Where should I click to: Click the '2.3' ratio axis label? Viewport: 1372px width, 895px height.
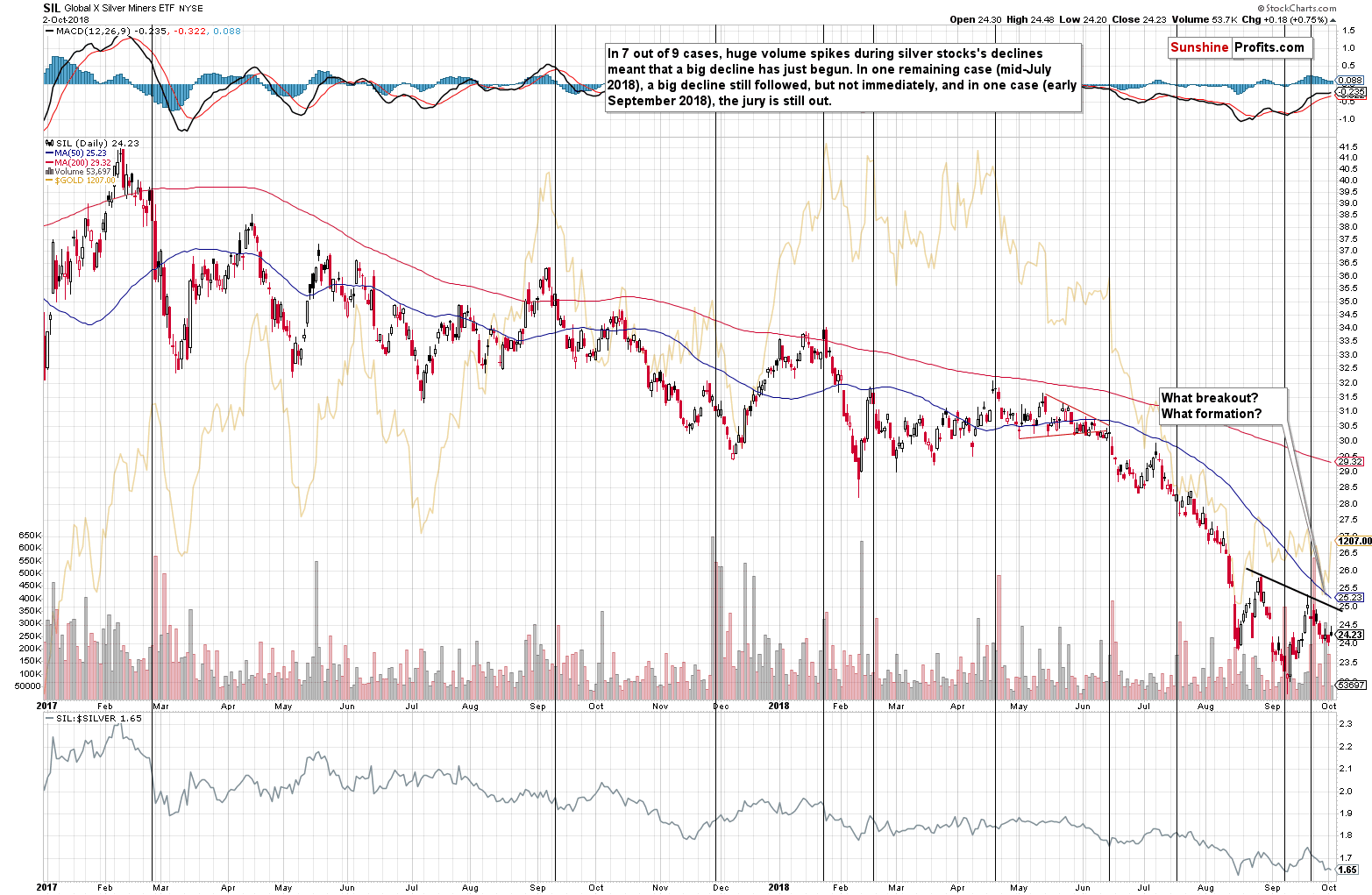click(x=1345, y=724)
